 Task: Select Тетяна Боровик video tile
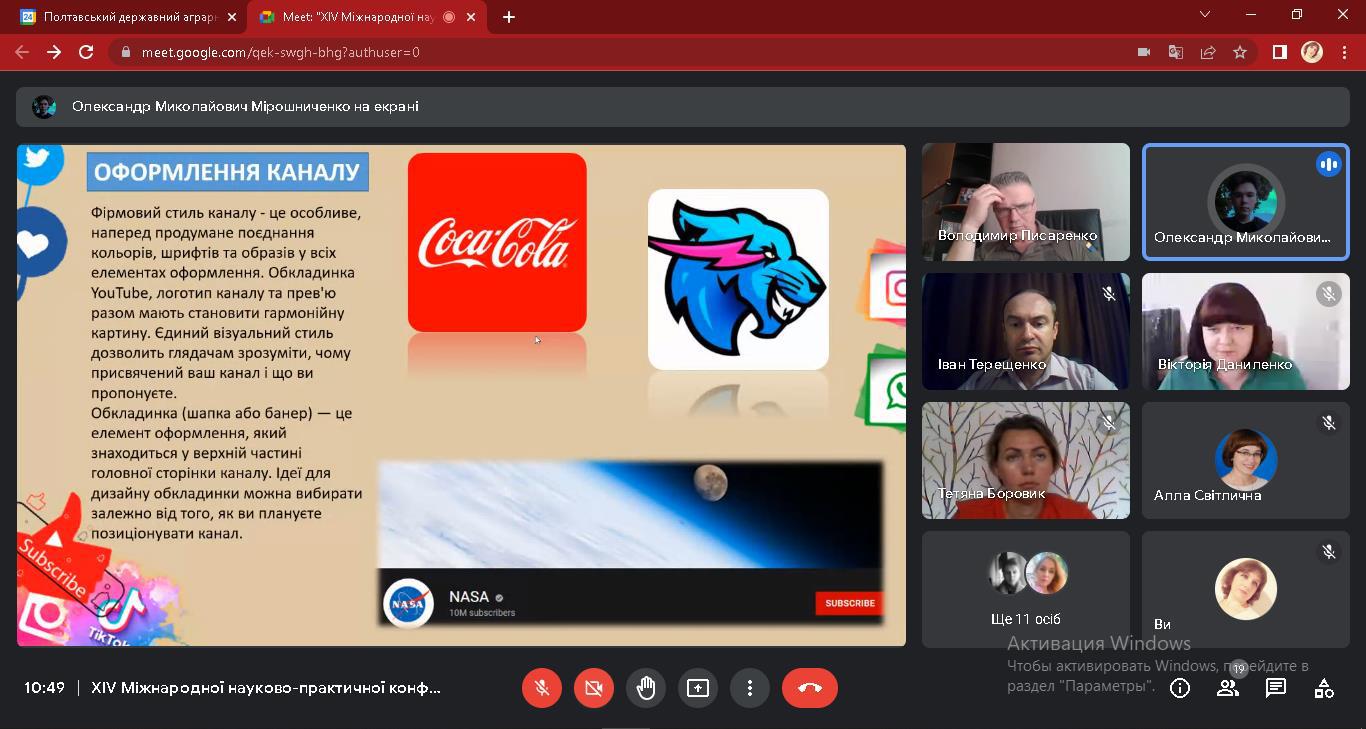point(1026,460)
